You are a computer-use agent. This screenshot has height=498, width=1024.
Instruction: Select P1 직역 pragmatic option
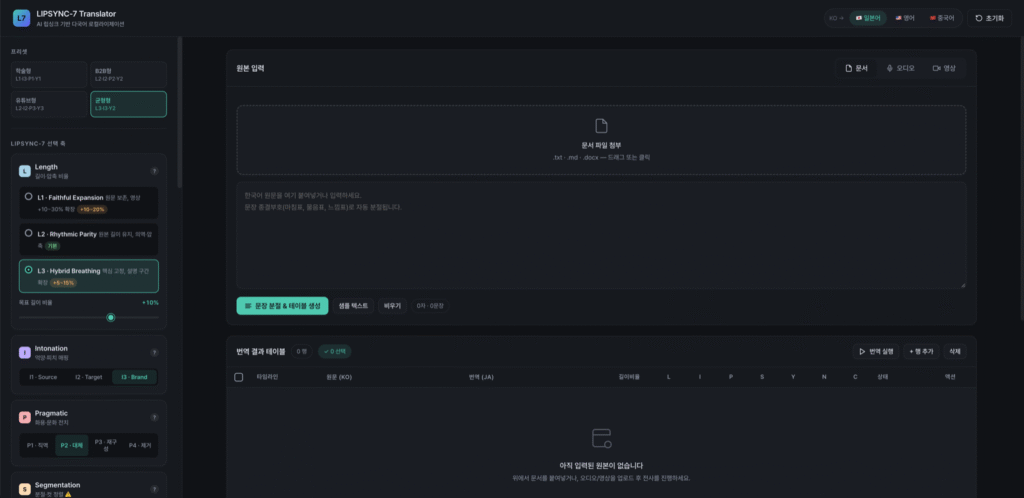pyautogui.click(x=37, y=445)
